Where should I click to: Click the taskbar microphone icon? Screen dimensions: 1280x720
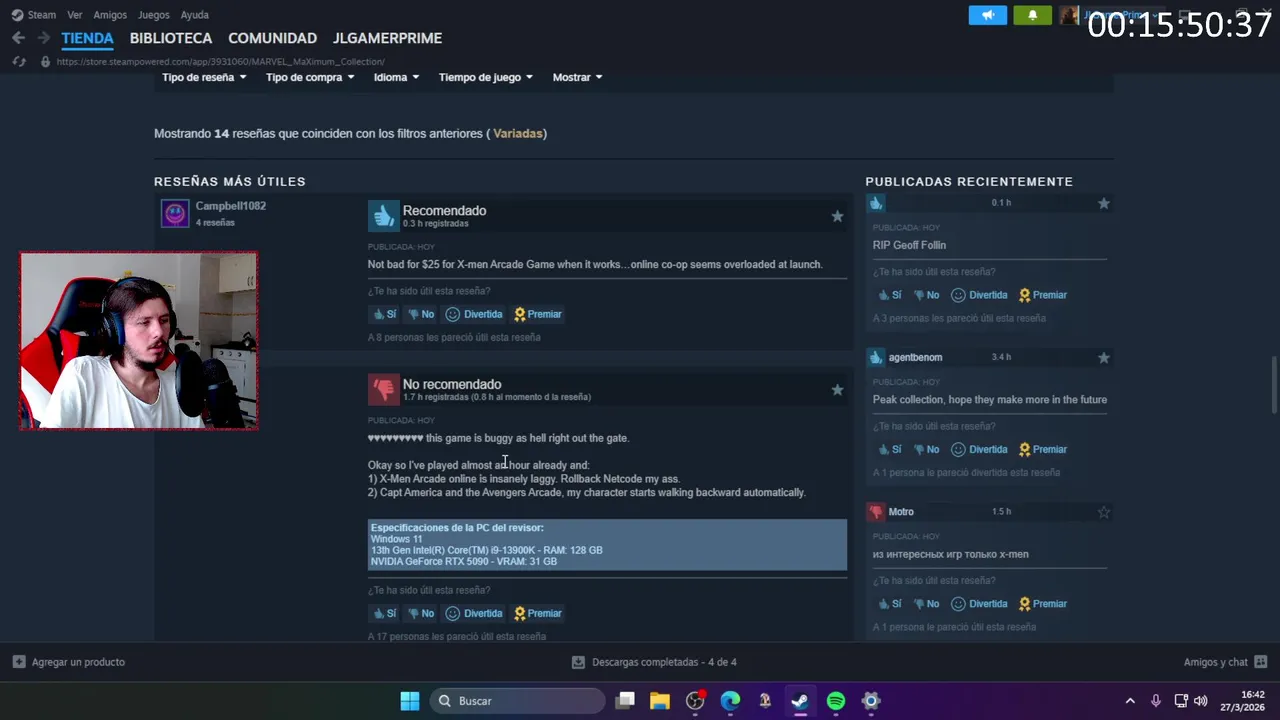(x=1156, y=701)
